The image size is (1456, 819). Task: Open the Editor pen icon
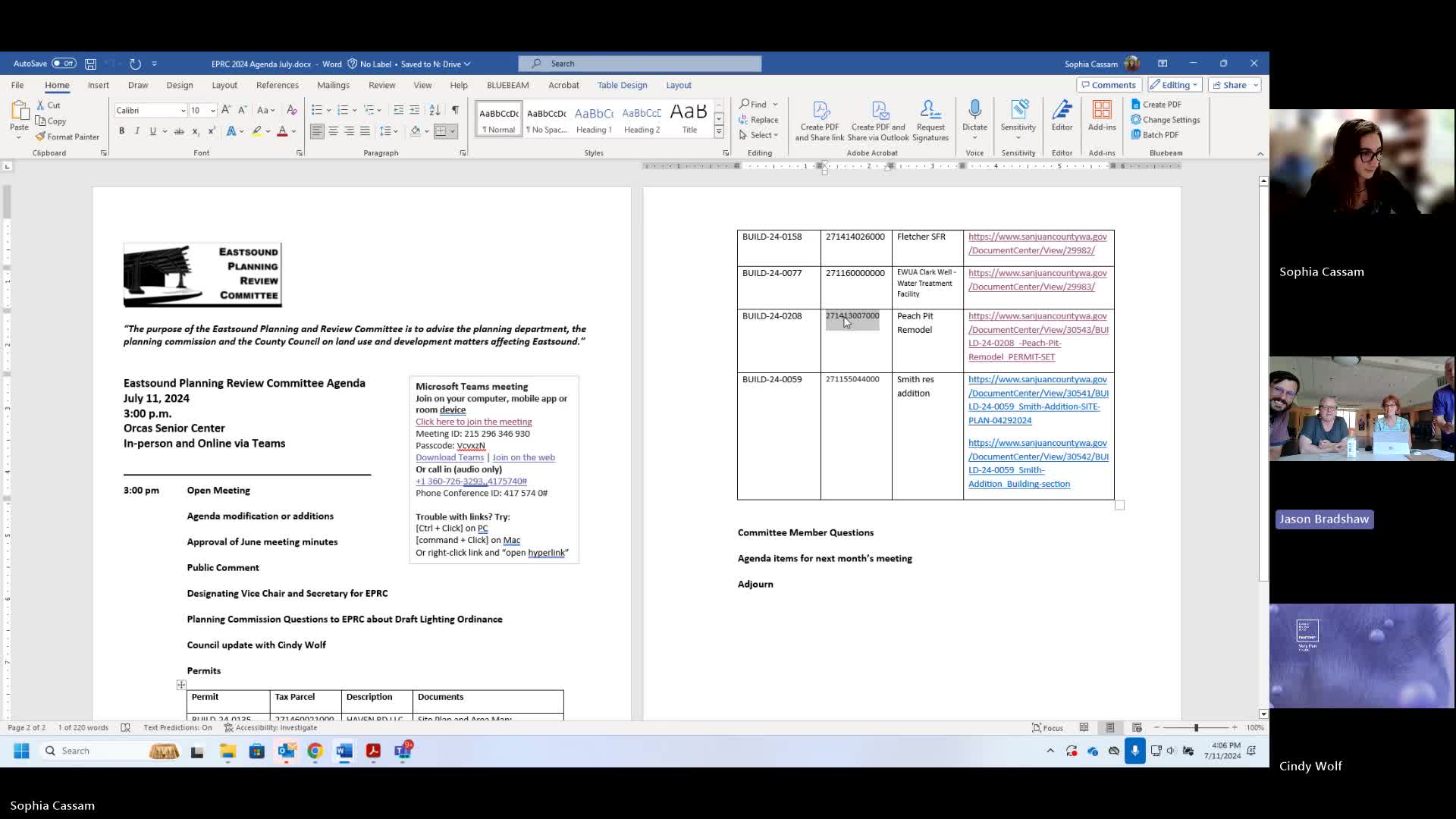coord(1062,111)
